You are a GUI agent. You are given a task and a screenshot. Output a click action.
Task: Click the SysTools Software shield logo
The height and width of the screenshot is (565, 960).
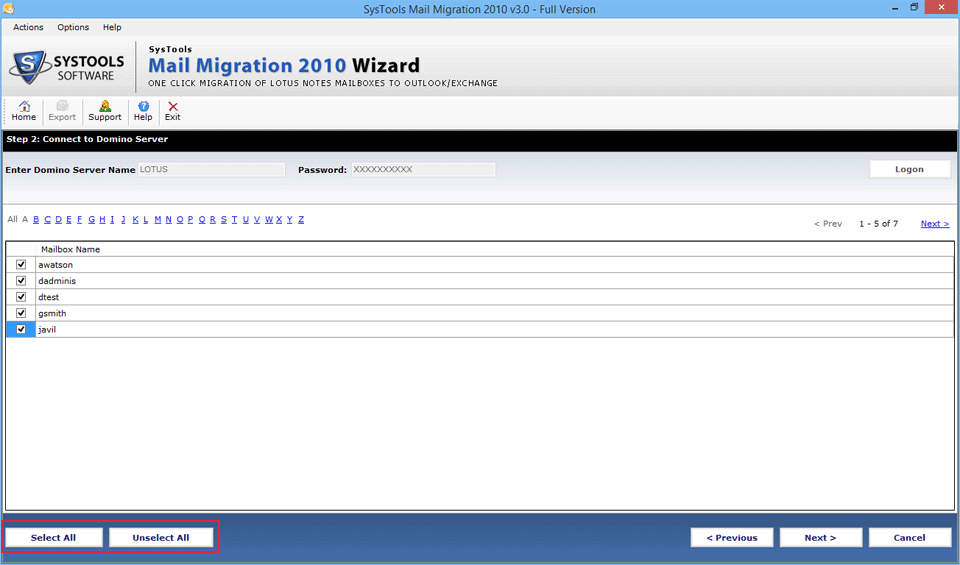(x=29, y=67)
